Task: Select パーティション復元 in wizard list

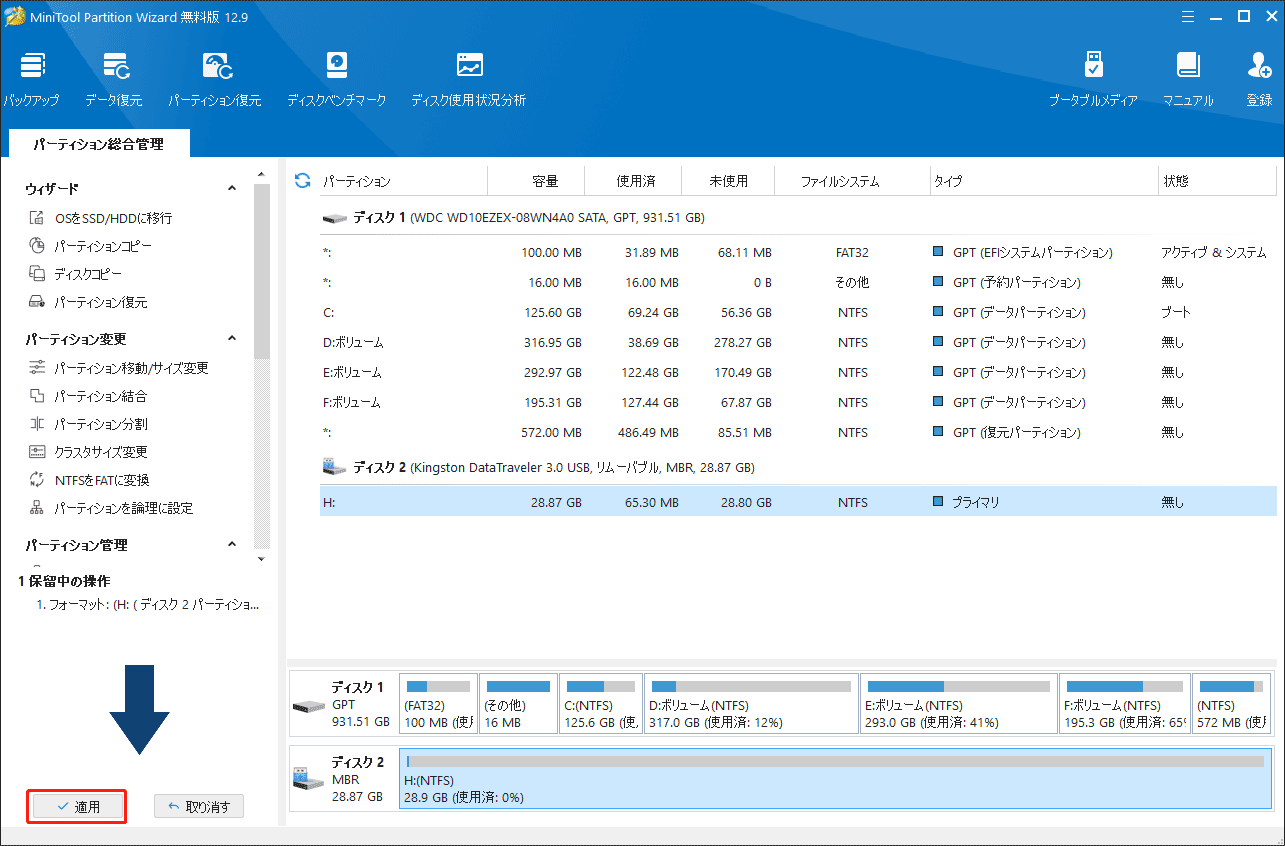Action: click(88, 302)
